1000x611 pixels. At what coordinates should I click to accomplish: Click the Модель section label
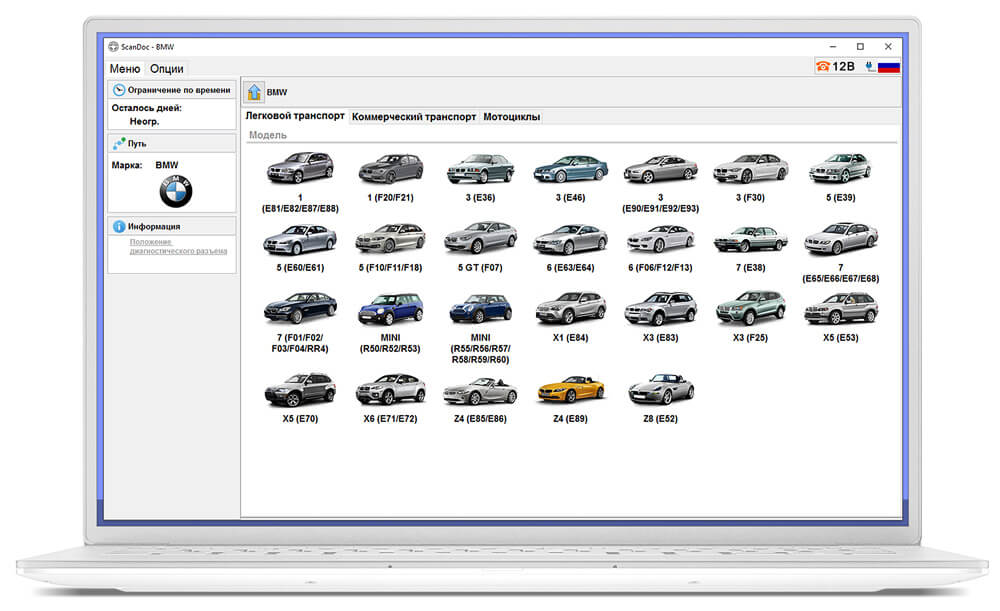[267, 135]
